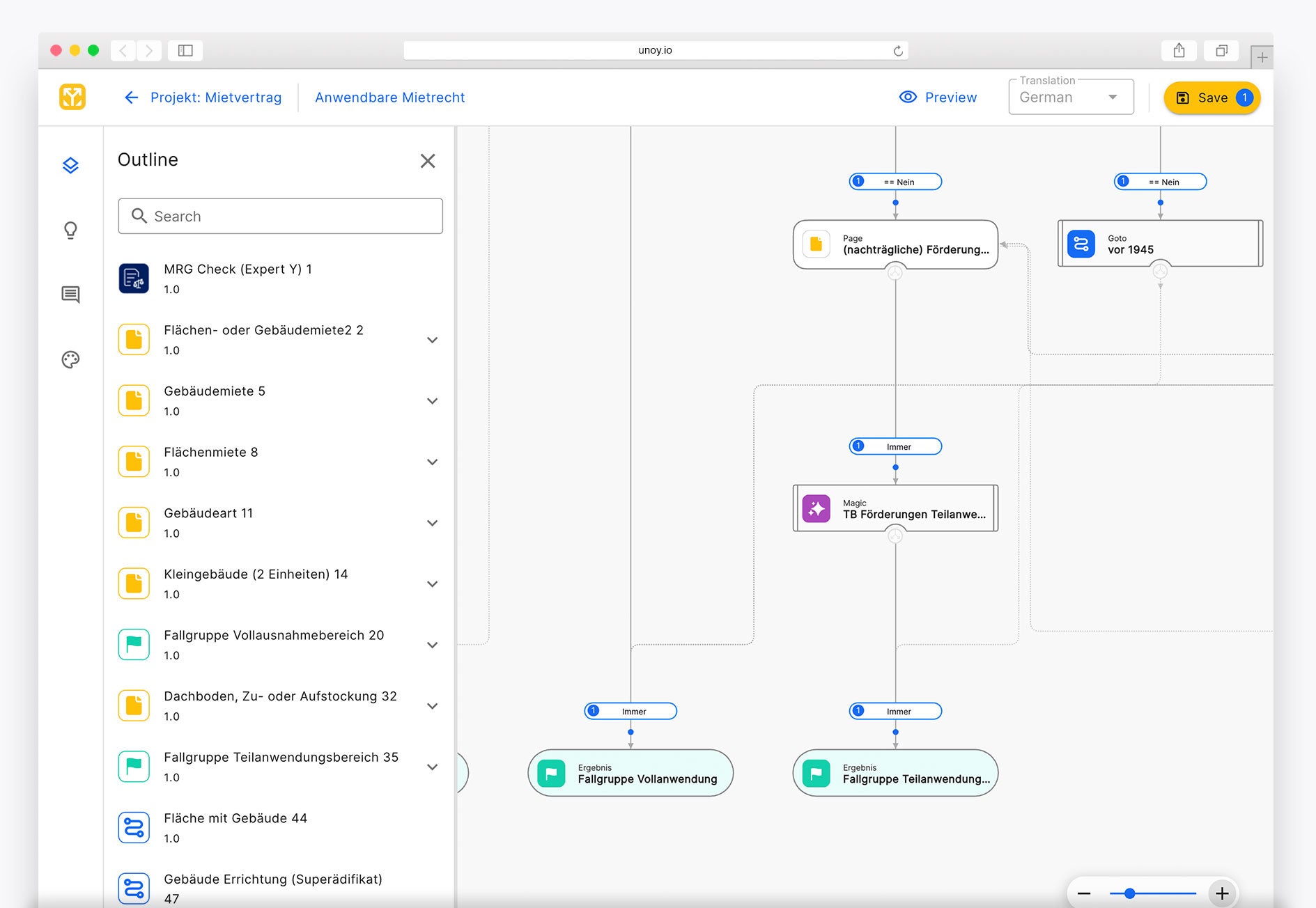Toggle the Preview eye button
1316x908 pixels.
tap(938, 97)
